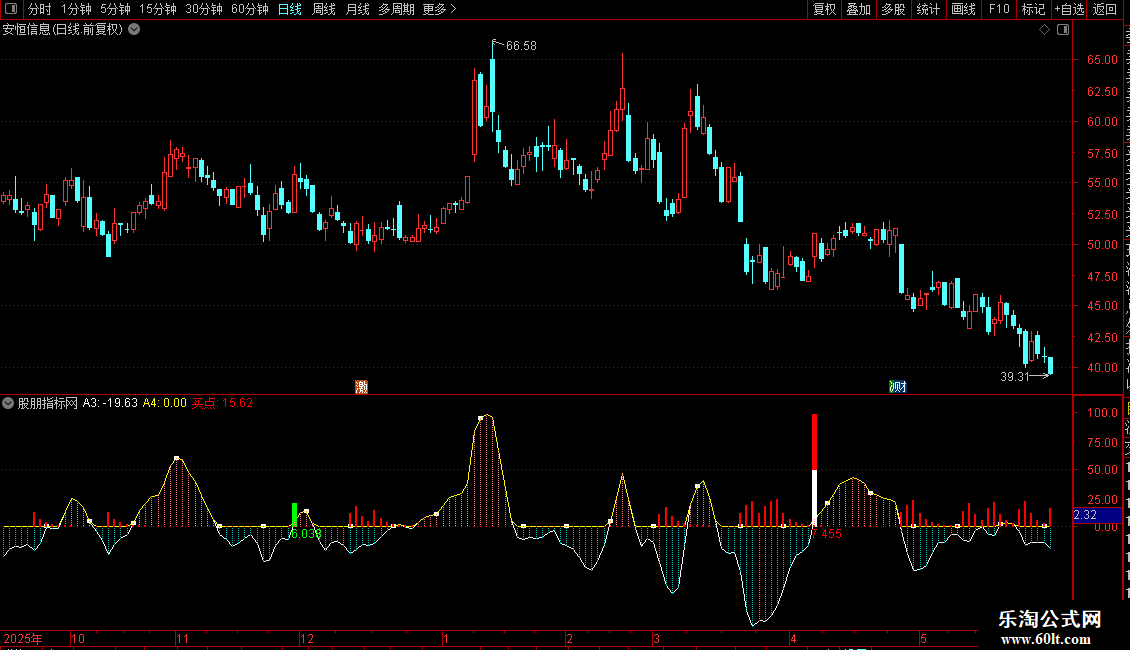Click the diamond icon in chart header
The image size is (1130, 650).
point(1044,30)
